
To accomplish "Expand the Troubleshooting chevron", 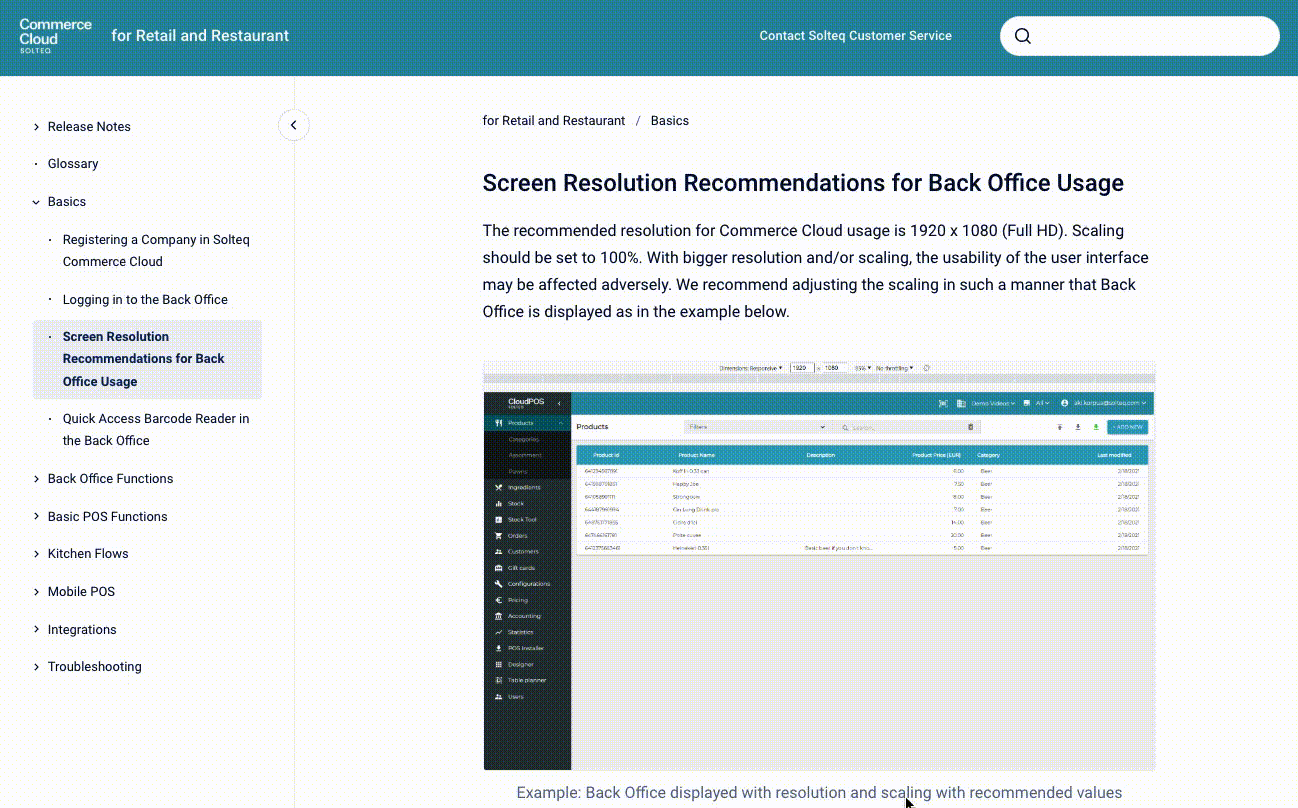I will pos(37,667).
